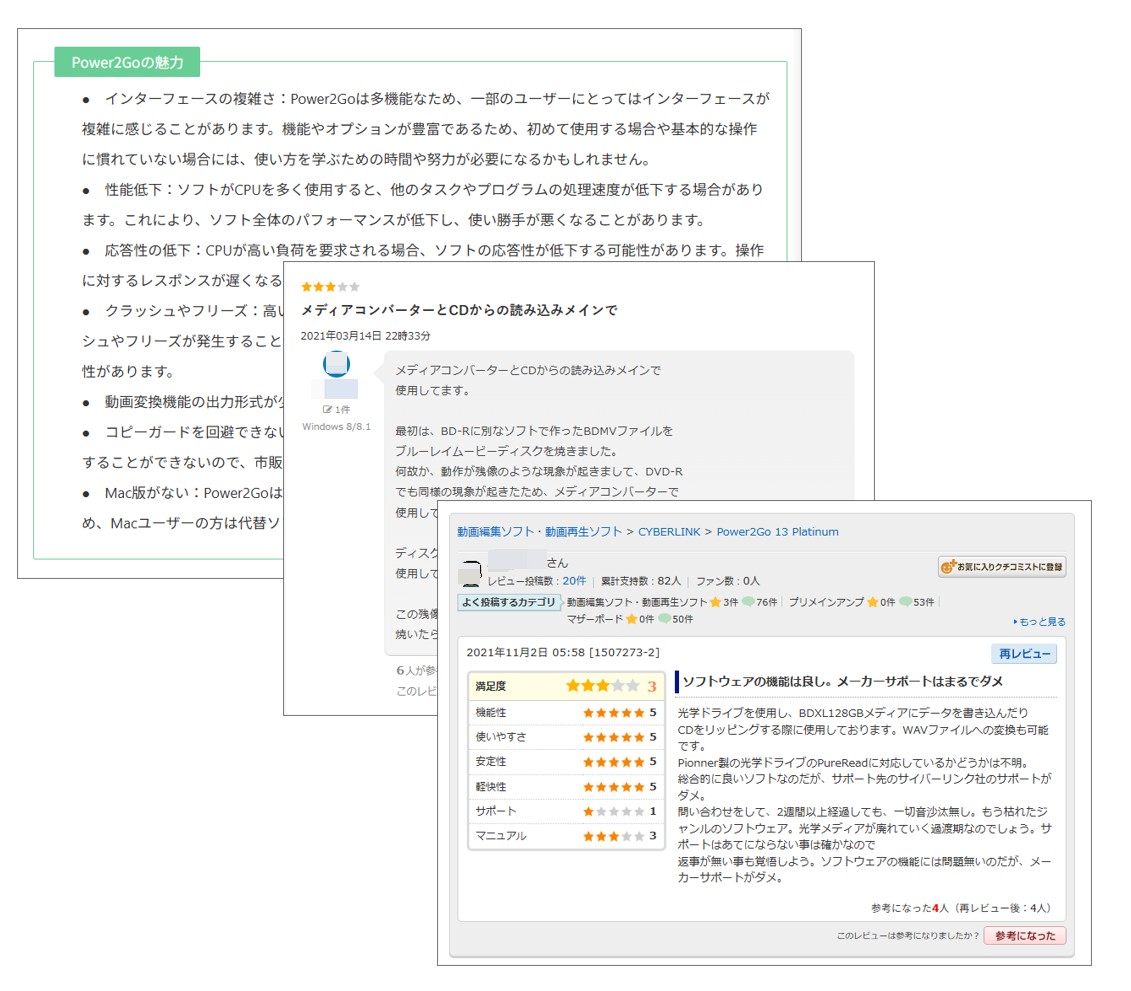Viewport: 1131px width, 991px height.
Task: Click the もっと見る link
Action: tap(1039, 621)
